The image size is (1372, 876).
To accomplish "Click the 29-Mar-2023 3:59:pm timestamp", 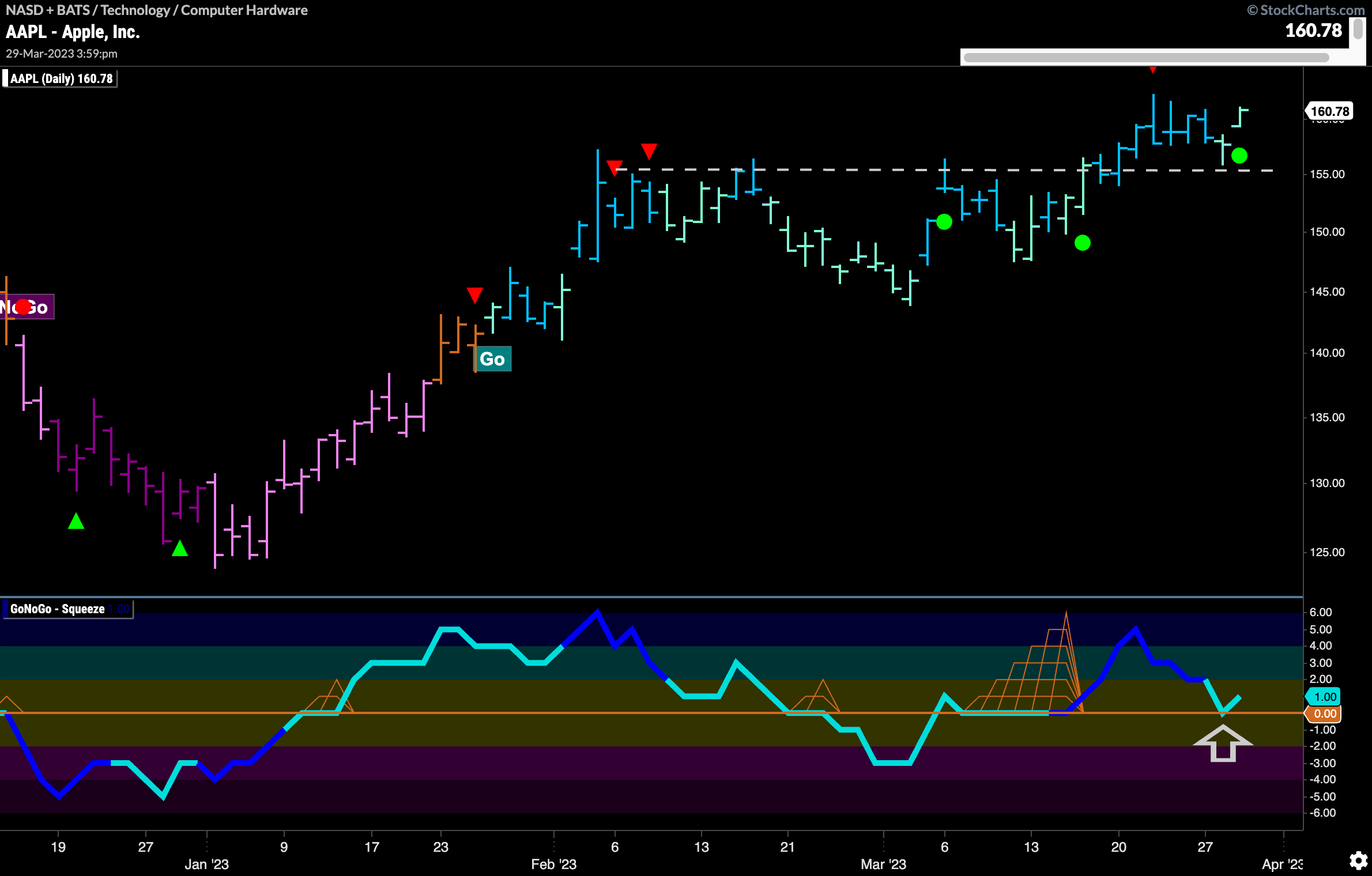I will pos(62,54).
